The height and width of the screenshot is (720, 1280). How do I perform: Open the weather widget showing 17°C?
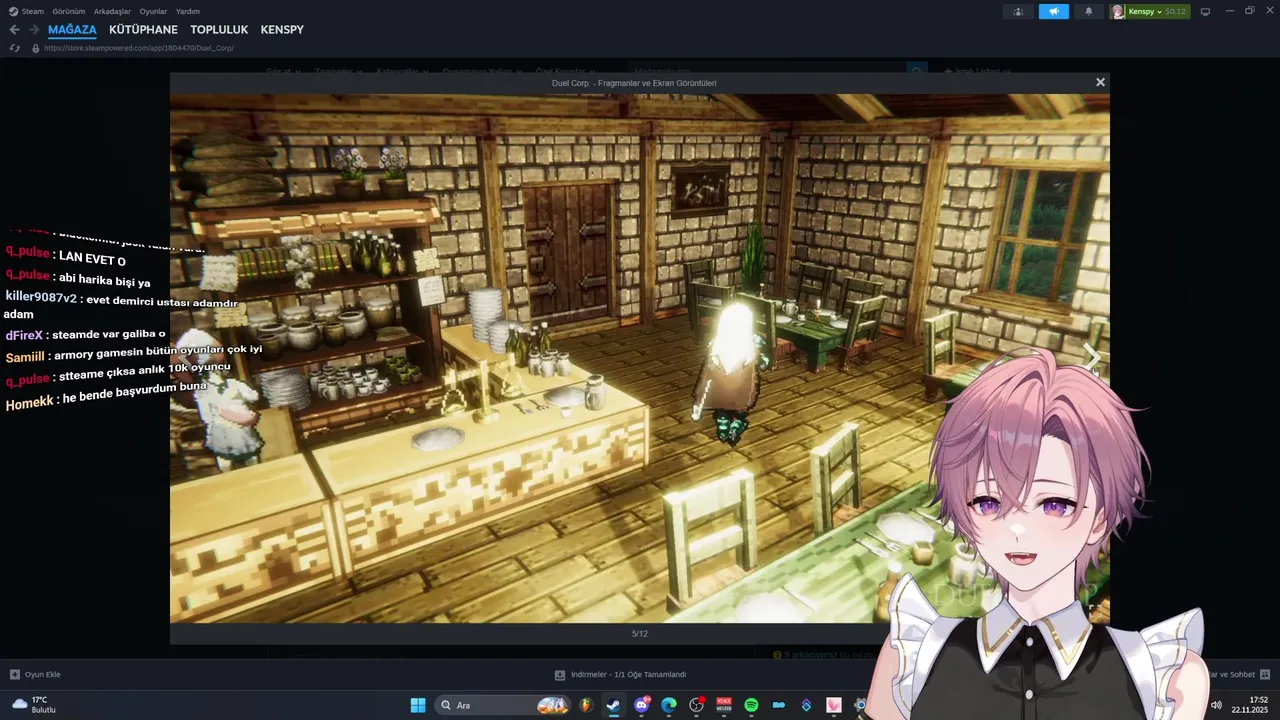[x=34, y=705]
